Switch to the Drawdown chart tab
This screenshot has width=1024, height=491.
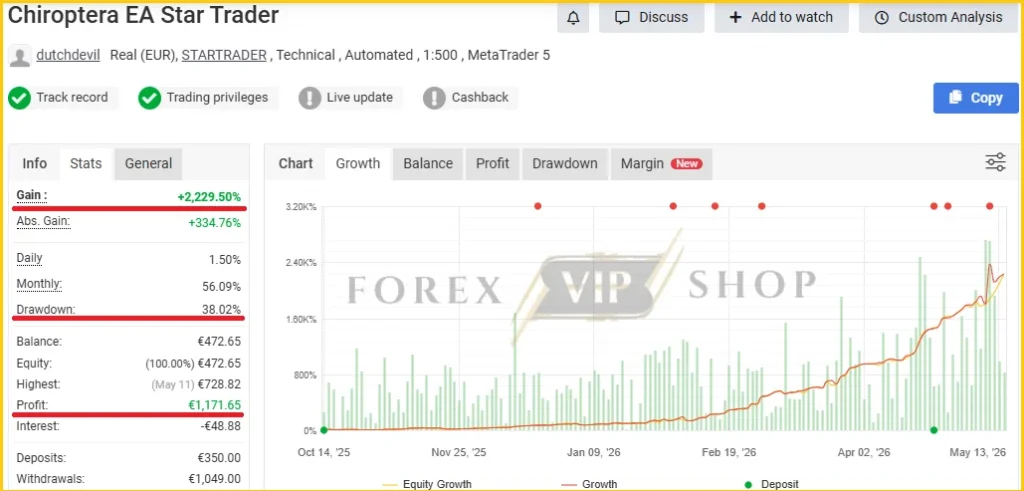pos(565,163)
